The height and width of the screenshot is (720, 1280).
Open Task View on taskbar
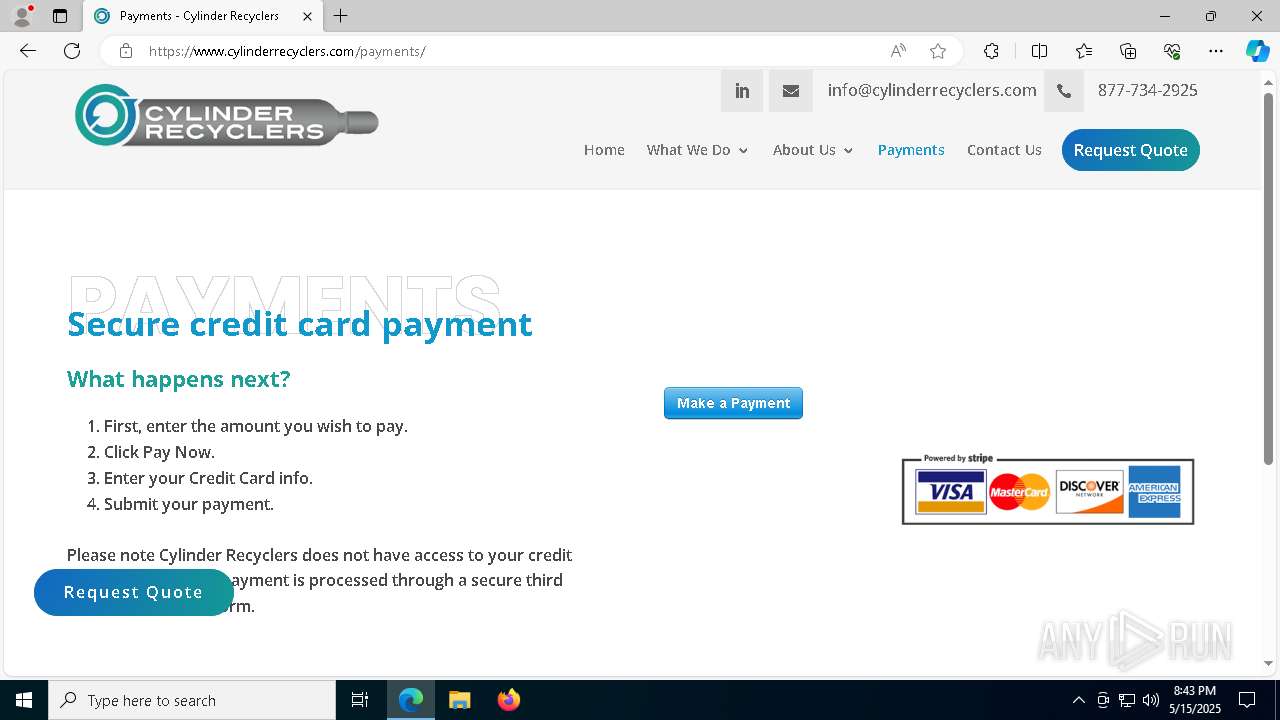(x=360, y=700)
